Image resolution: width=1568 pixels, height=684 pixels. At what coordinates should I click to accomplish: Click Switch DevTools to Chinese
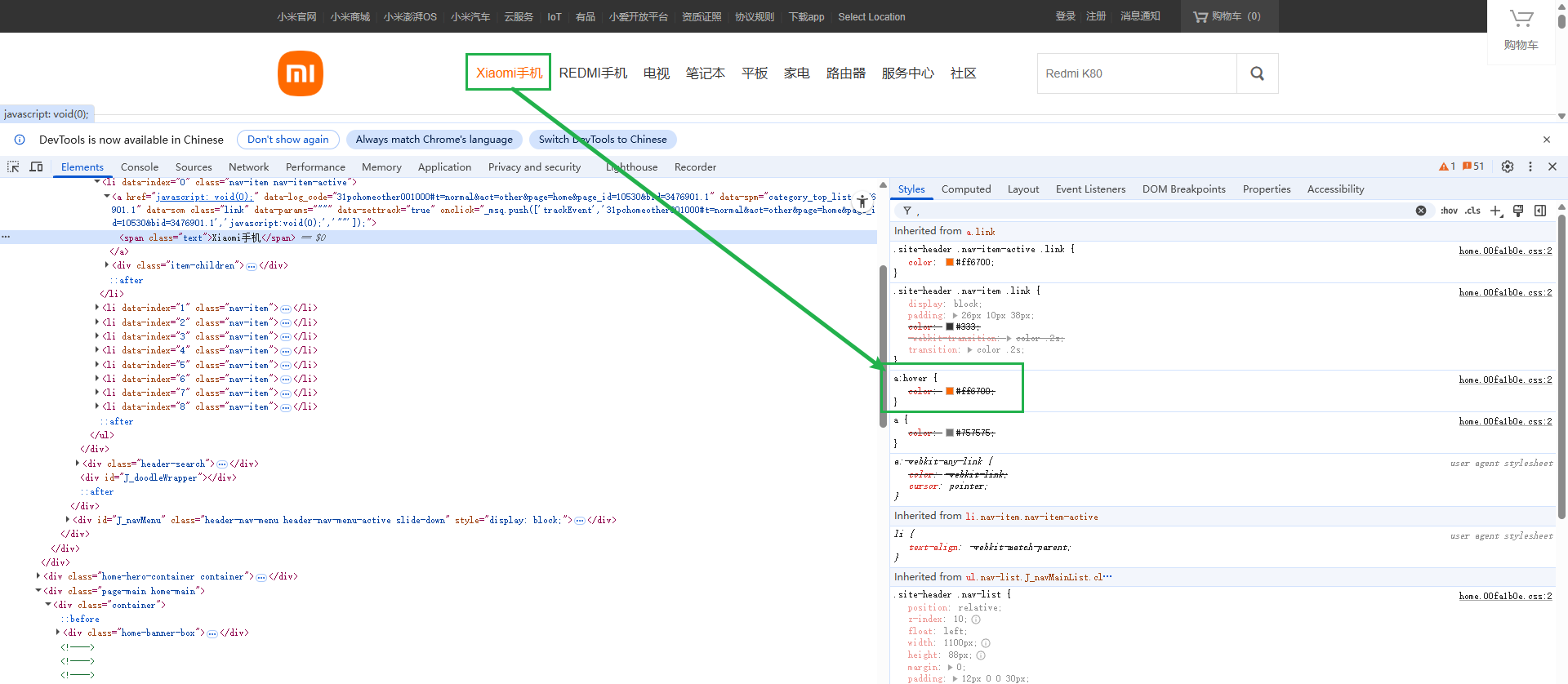click(x=603, y=140)
